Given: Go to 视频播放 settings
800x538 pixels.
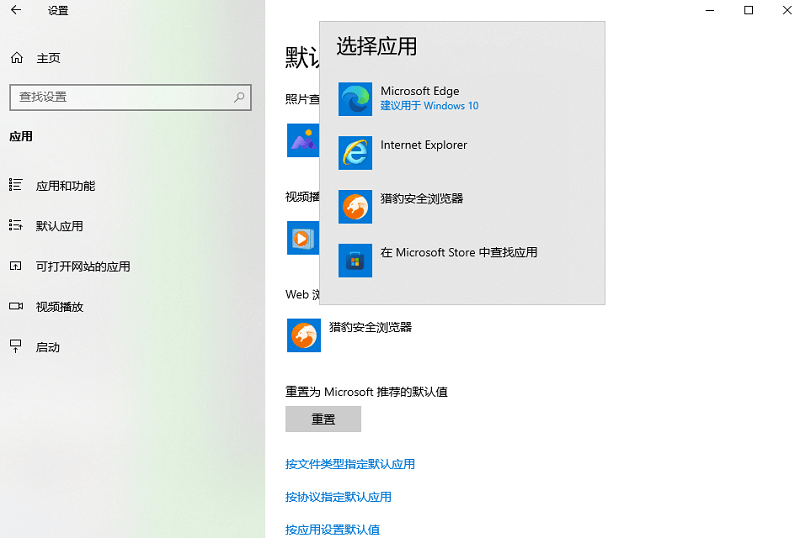Looking at the screenshot, I should (59, 307).
